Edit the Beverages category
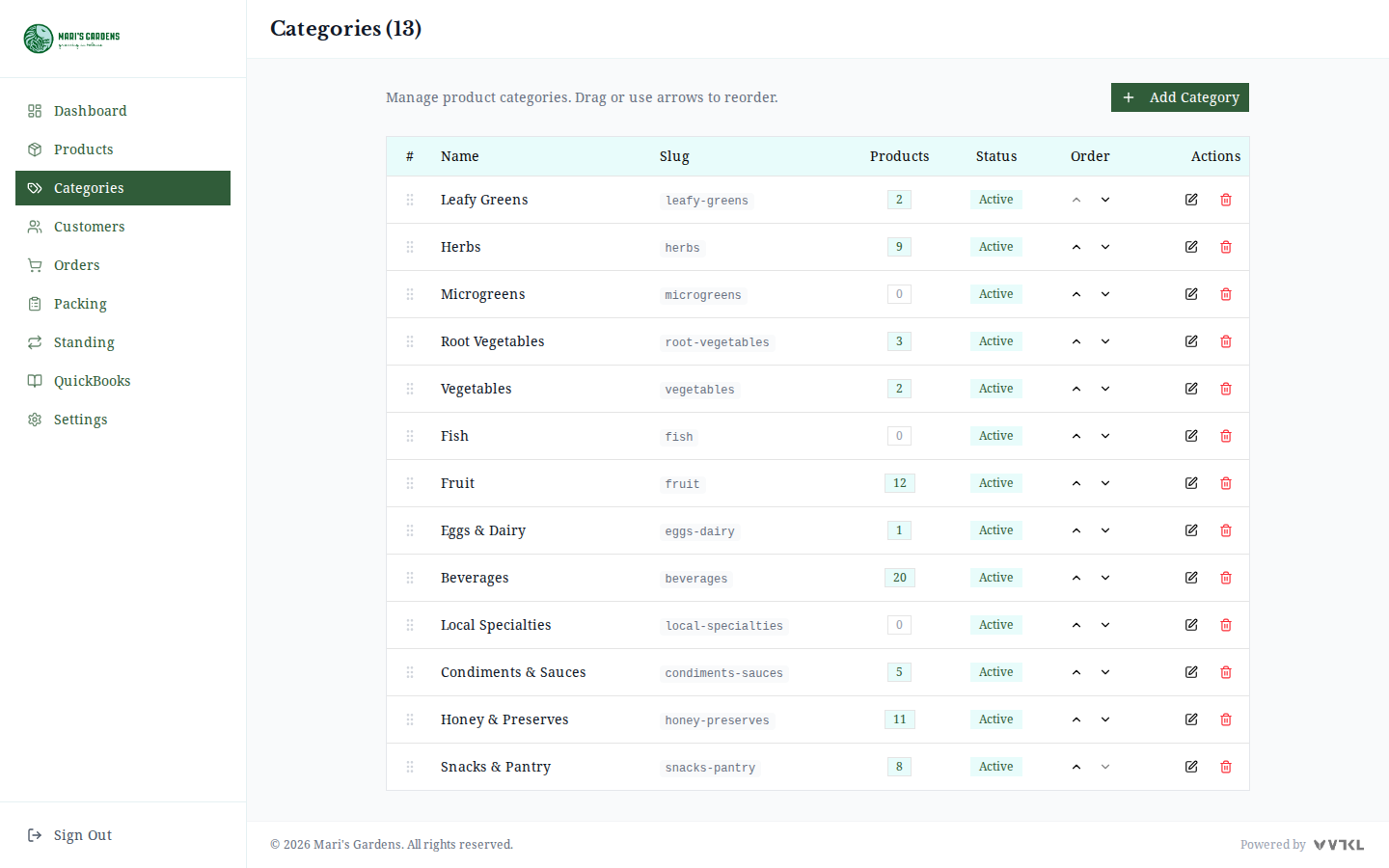This screenshot has height=868, width=1389. tap(1191, 578)
